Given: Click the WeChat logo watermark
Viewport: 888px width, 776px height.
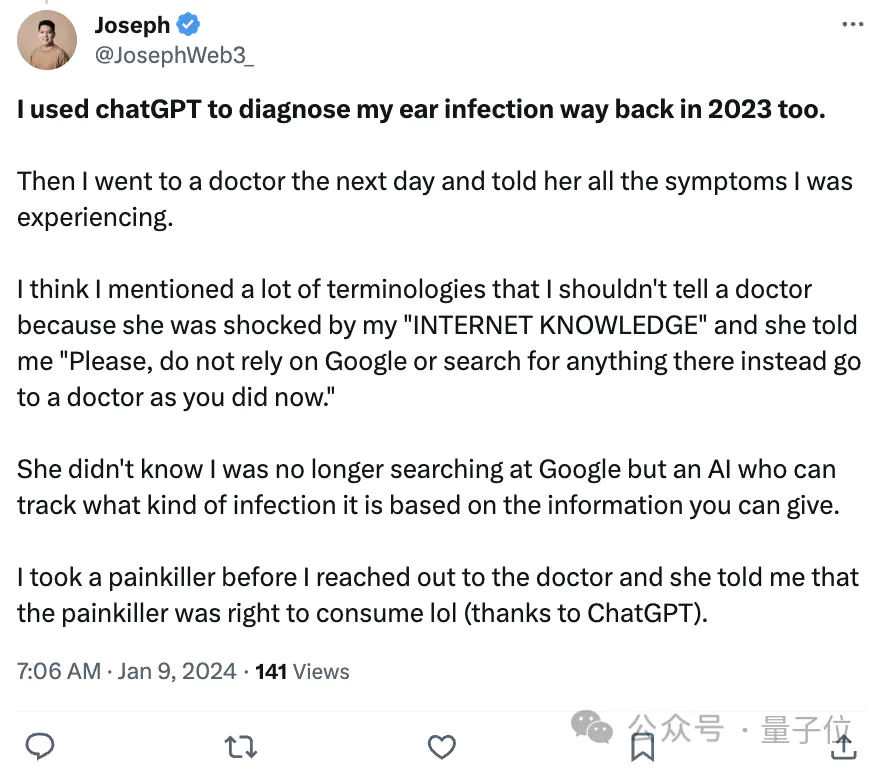Looking at the screenshot, I should pyautogui.click(x=591, y=726).
